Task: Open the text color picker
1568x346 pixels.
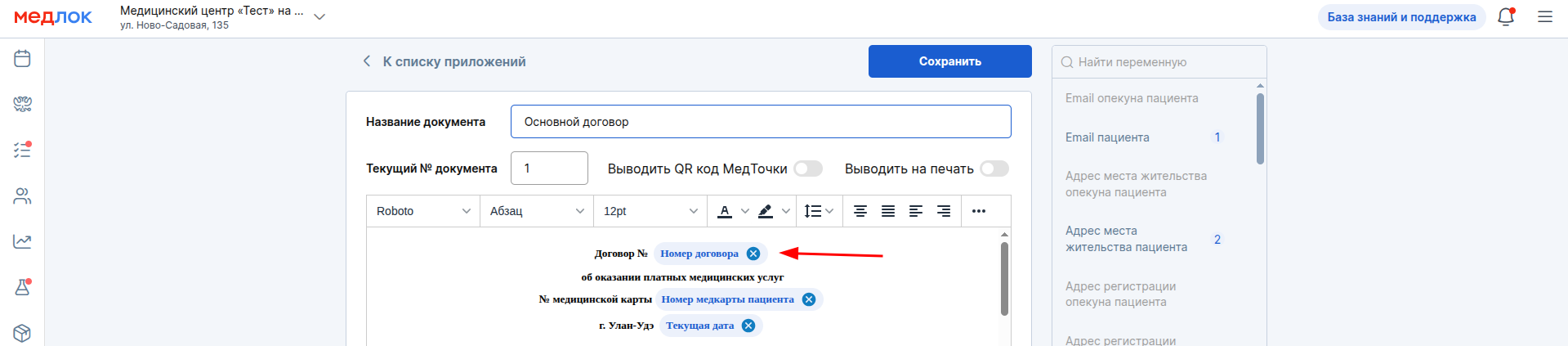Action: [x=725, y=211]
